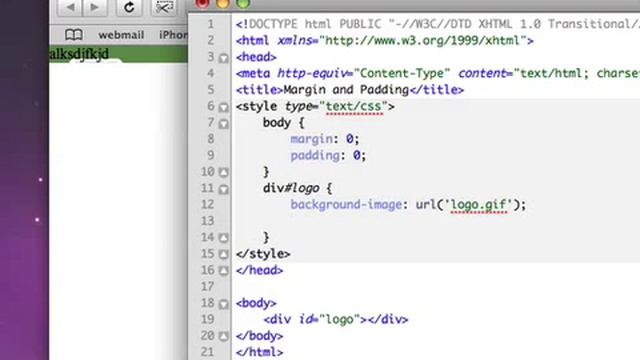Click the text "margin" on line 8
Image resolution: width=640 pixels, height=360 pixels.
tap(311, 139)
